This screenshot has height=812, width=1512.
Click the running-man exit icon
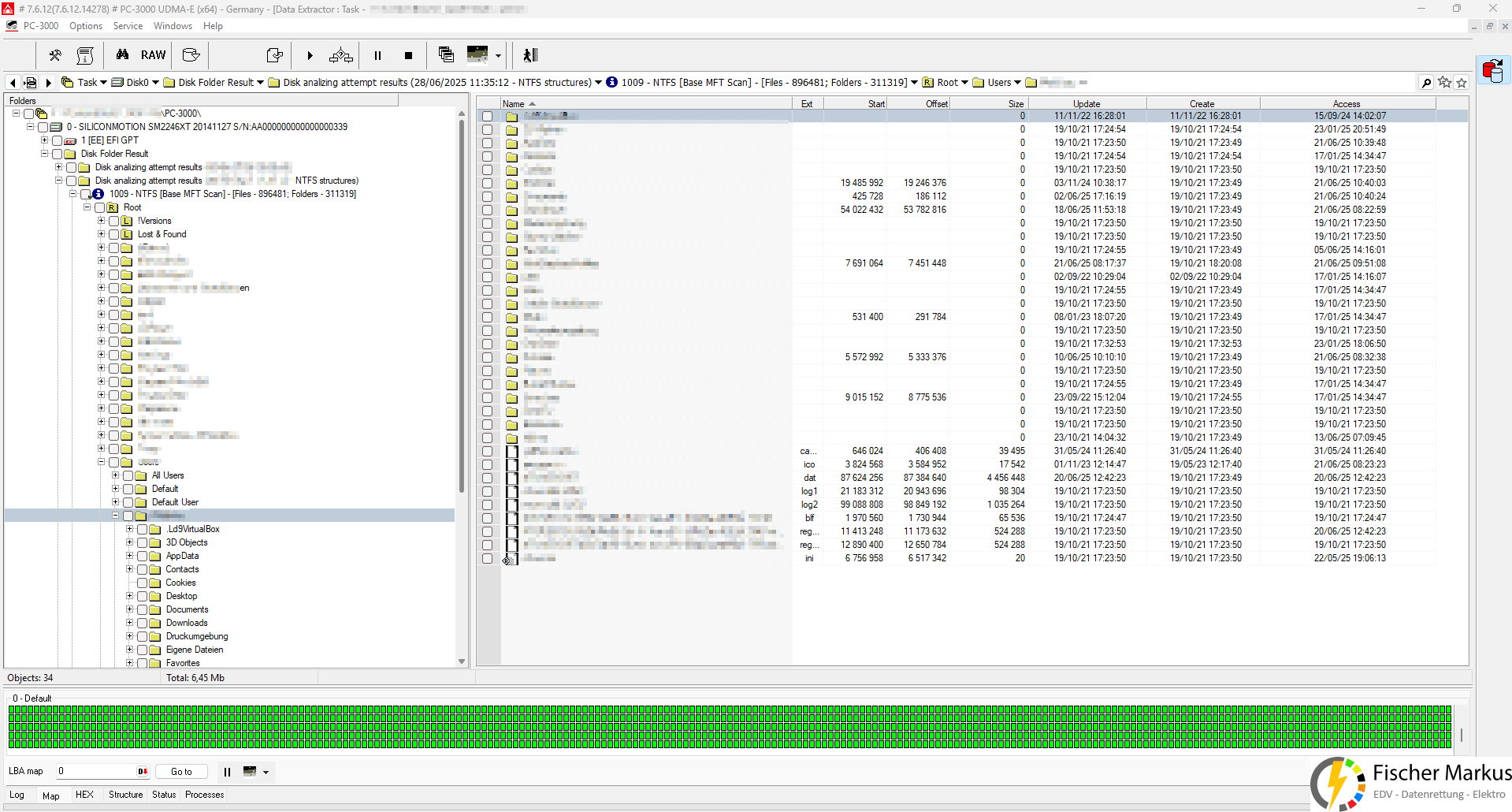click(x=530, y=55)
